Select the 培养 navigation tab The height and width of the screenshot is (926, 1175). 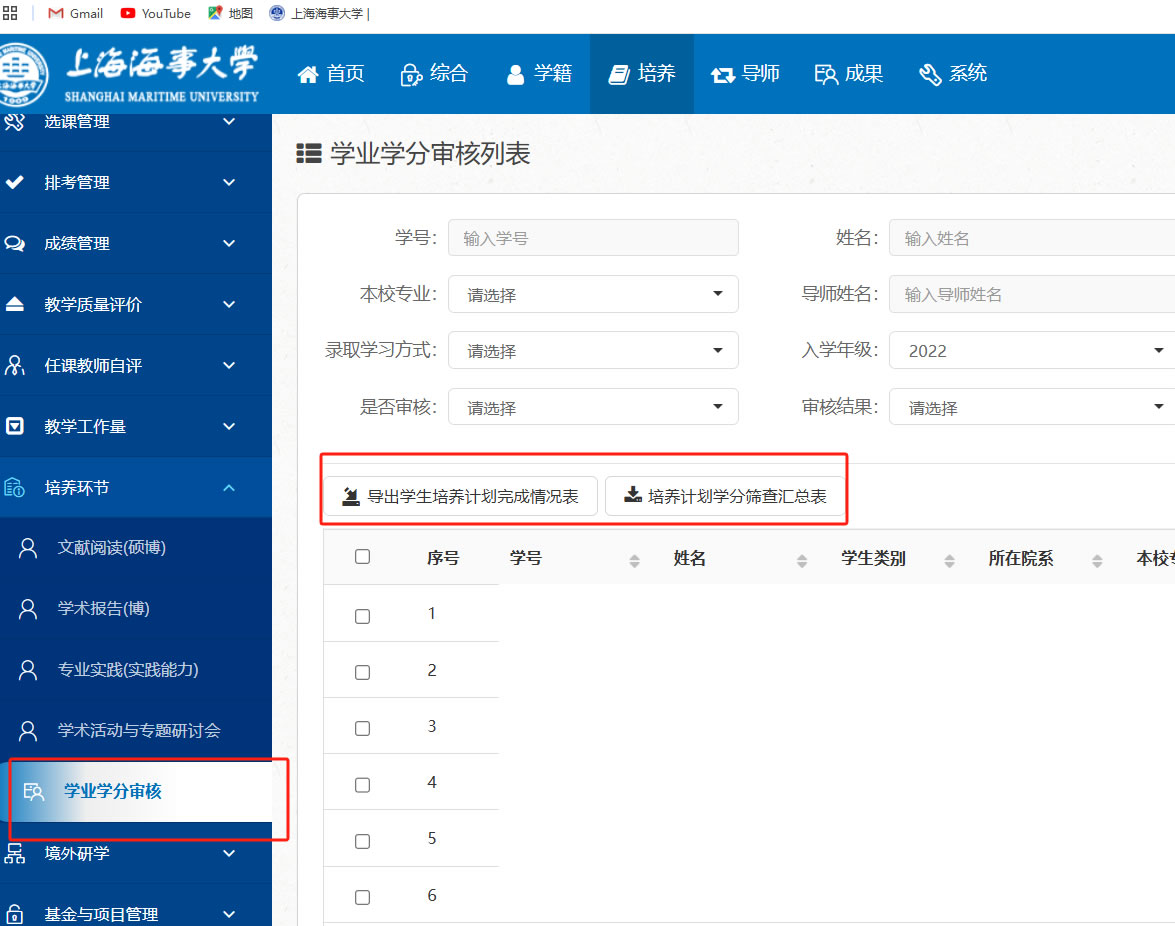tap(641, 73)
